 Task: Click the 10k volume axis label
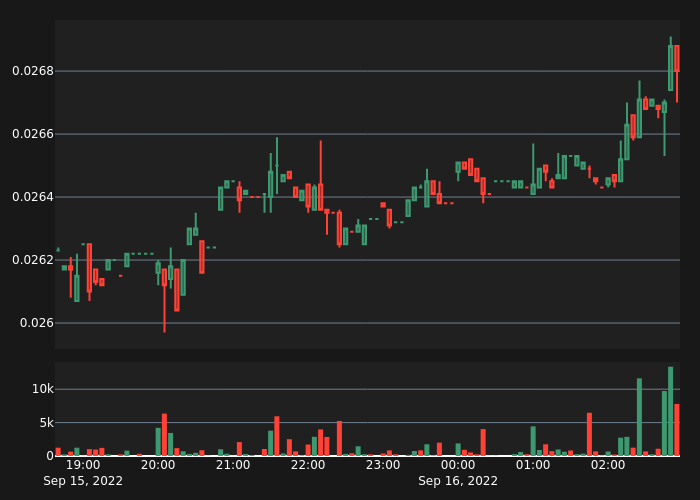42,389
